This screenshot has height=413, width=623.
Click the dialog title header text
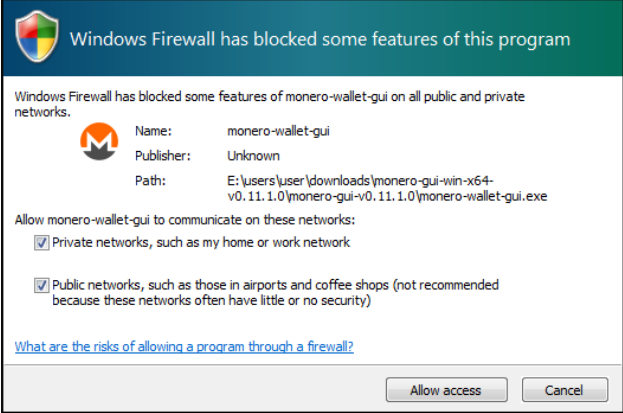[x=319, y=40]
